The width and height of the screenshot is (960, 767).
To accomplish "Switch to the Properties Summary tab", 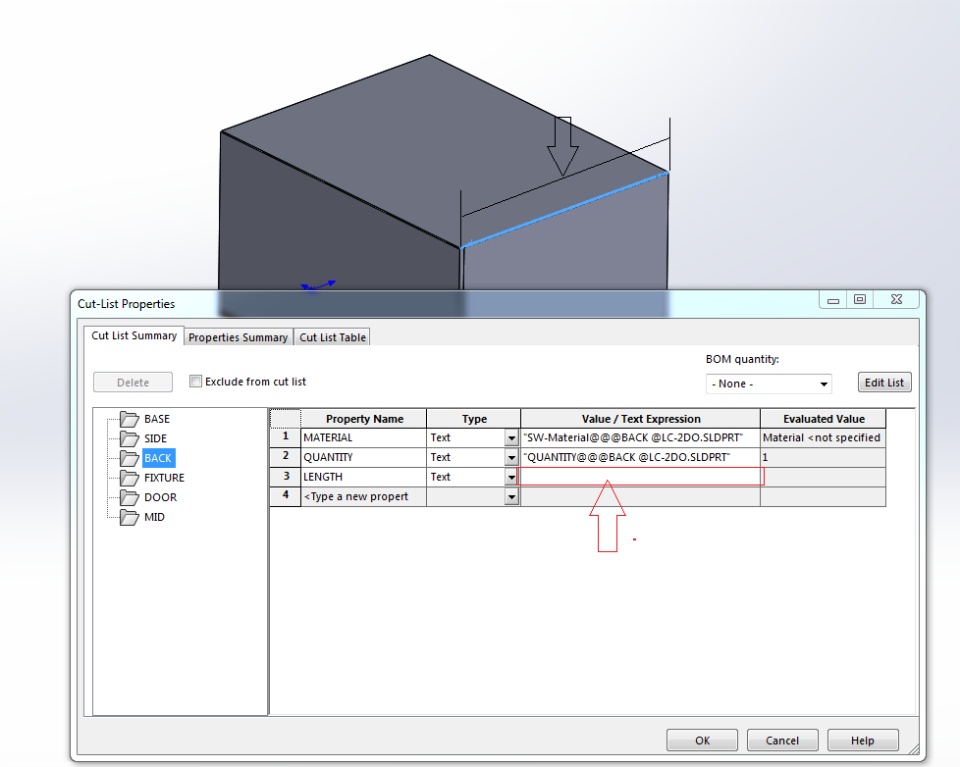I will (238, 337).
